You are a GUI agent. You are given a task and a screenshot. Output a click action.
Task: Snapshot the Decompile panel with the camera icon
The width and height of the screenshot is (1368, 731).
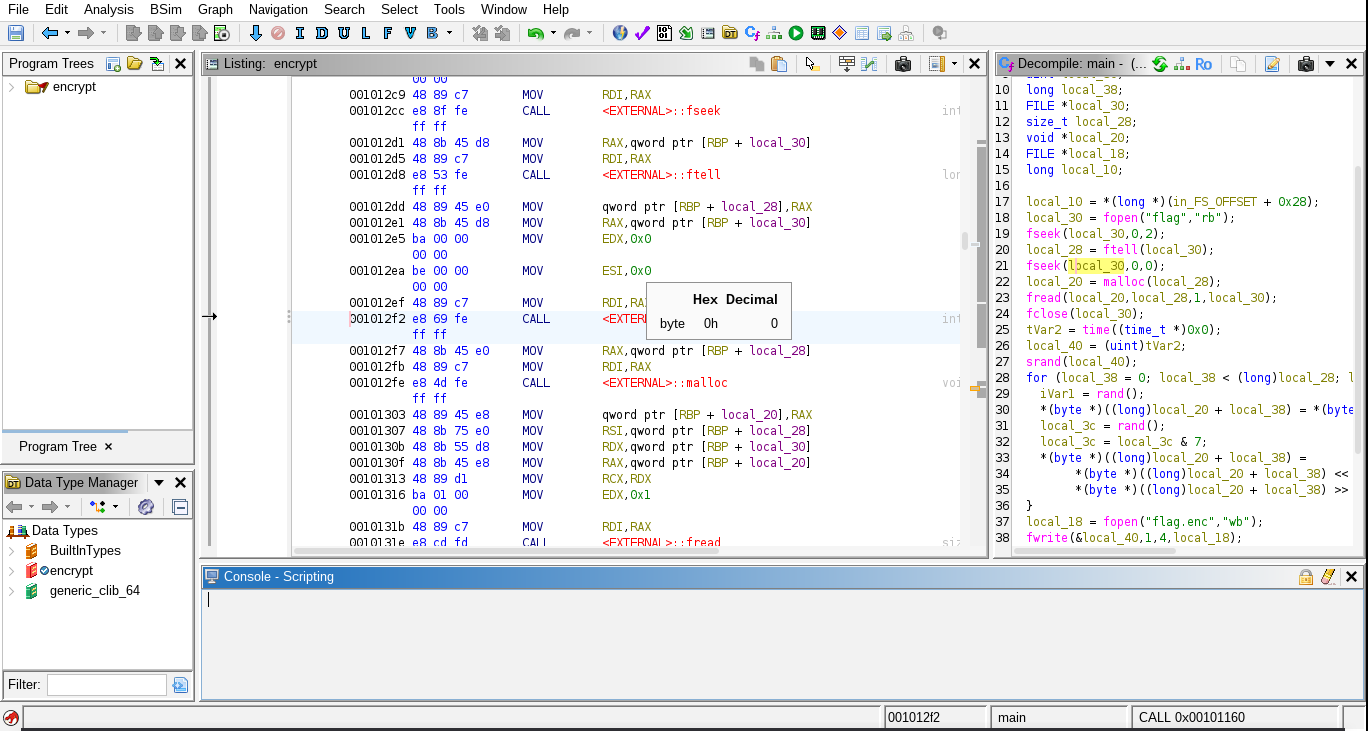(1306, 64)
